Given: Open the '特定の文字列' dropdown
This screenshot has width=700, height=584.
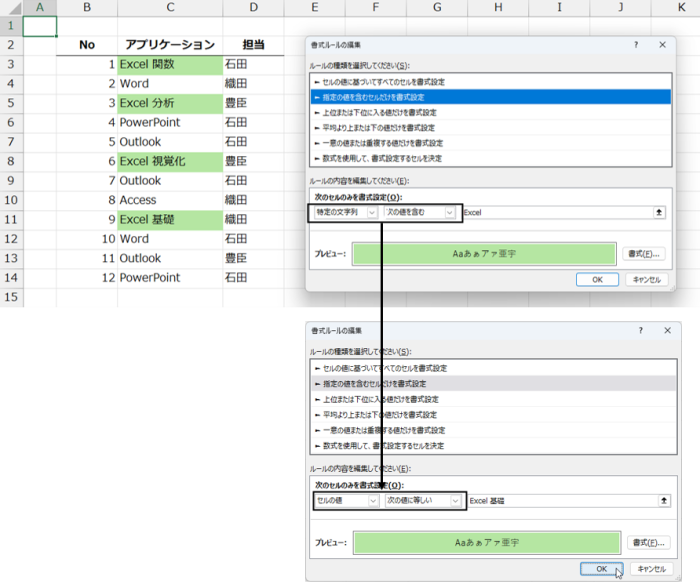Looking at the screenshot, I should (345, 213).
